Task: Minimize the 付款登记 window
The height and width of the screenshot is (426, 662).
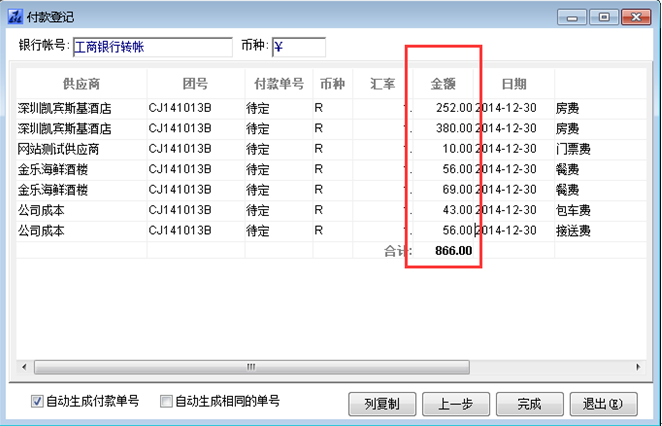Action: coord(572,17)
